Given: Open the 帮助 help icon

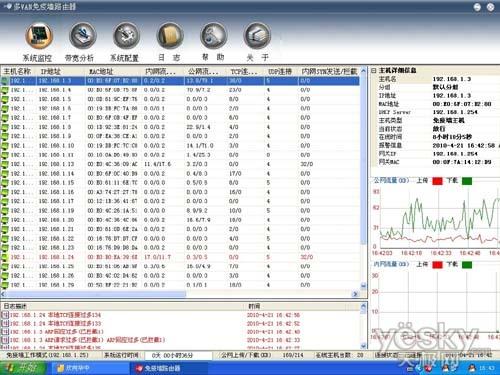Looking at the screenshot, I should pos(213,35).
